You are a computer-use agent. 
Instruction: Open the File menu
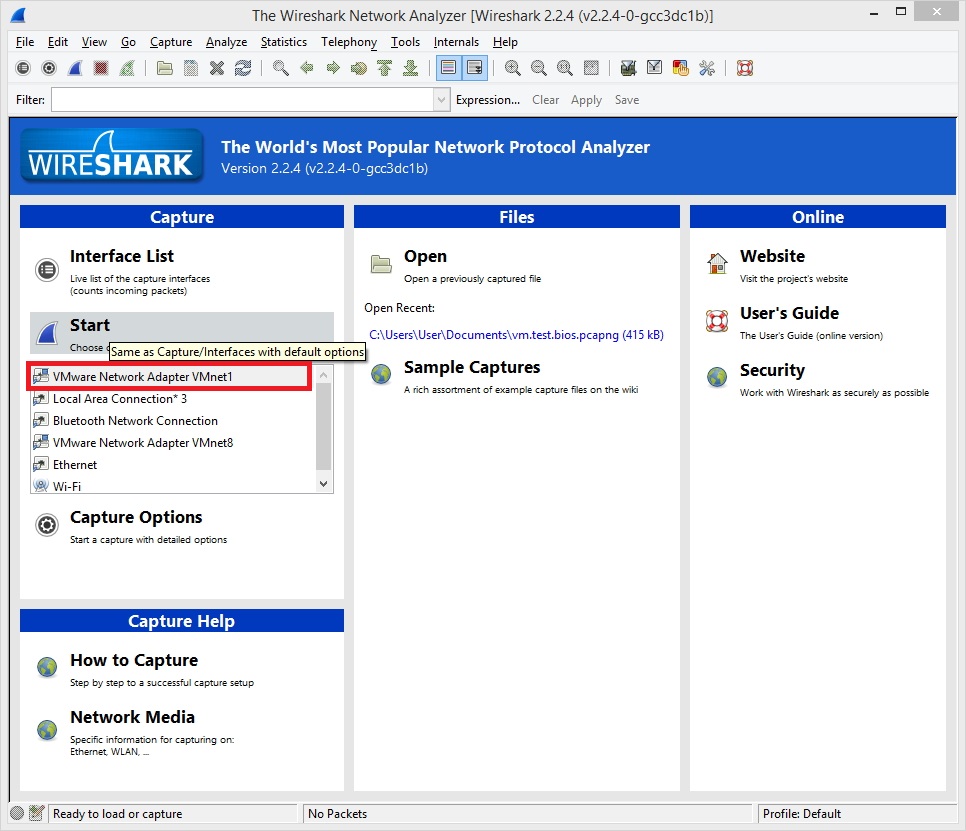click(25, 42)
